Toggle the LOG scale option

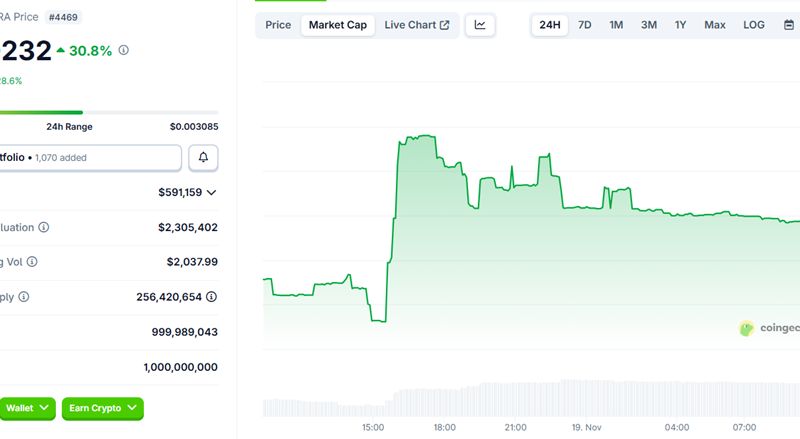[x=754, y=25]
